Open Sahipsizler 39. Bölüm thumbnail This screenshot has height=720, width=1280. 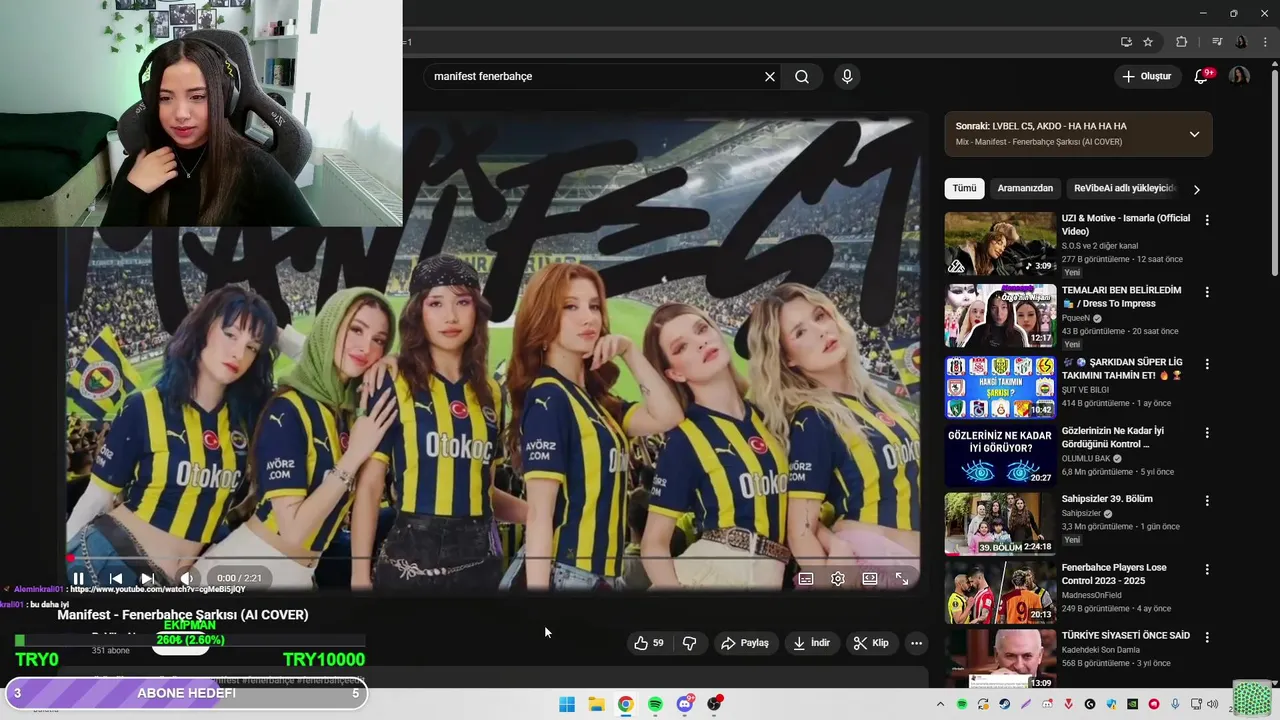pos(1000,523)
